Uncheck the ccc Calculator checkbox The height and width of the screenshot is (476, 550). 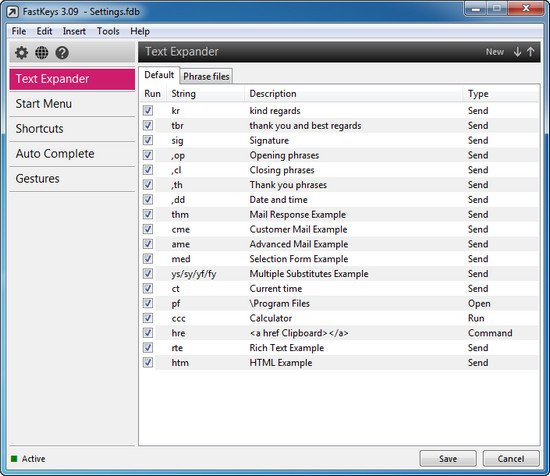click(x=148, y=318)
